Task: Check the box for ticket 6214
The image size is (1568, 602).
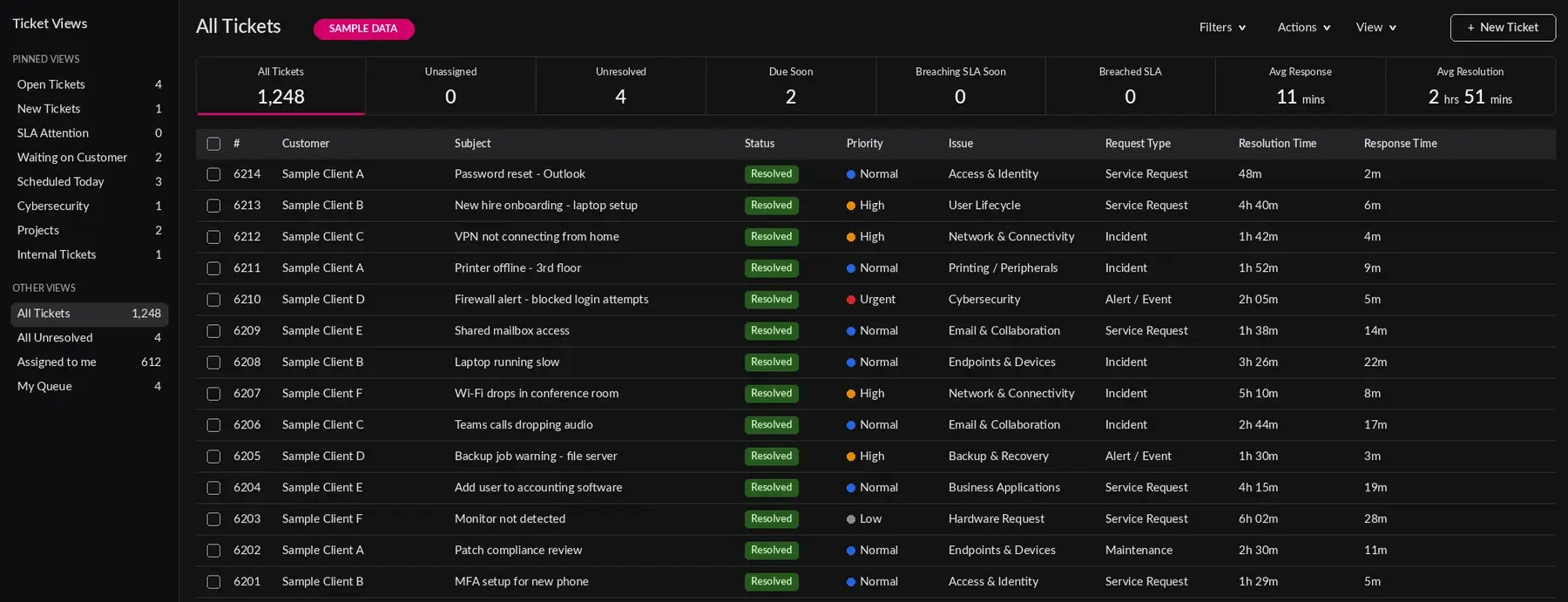Action: pos(213,174)
